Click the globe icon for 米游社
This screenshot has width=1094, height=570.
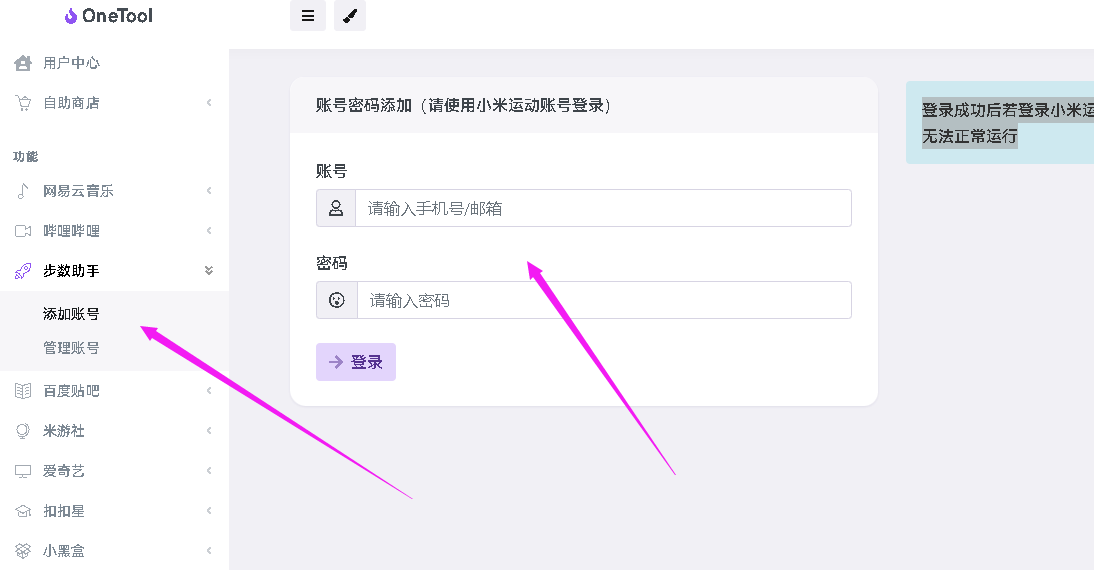(23, 431)
